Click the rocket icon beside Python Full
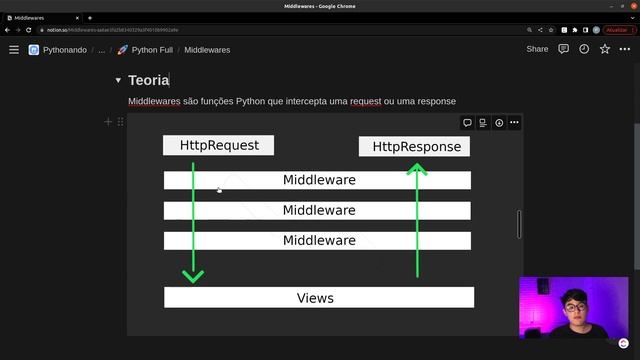 (x=122, y=50)
